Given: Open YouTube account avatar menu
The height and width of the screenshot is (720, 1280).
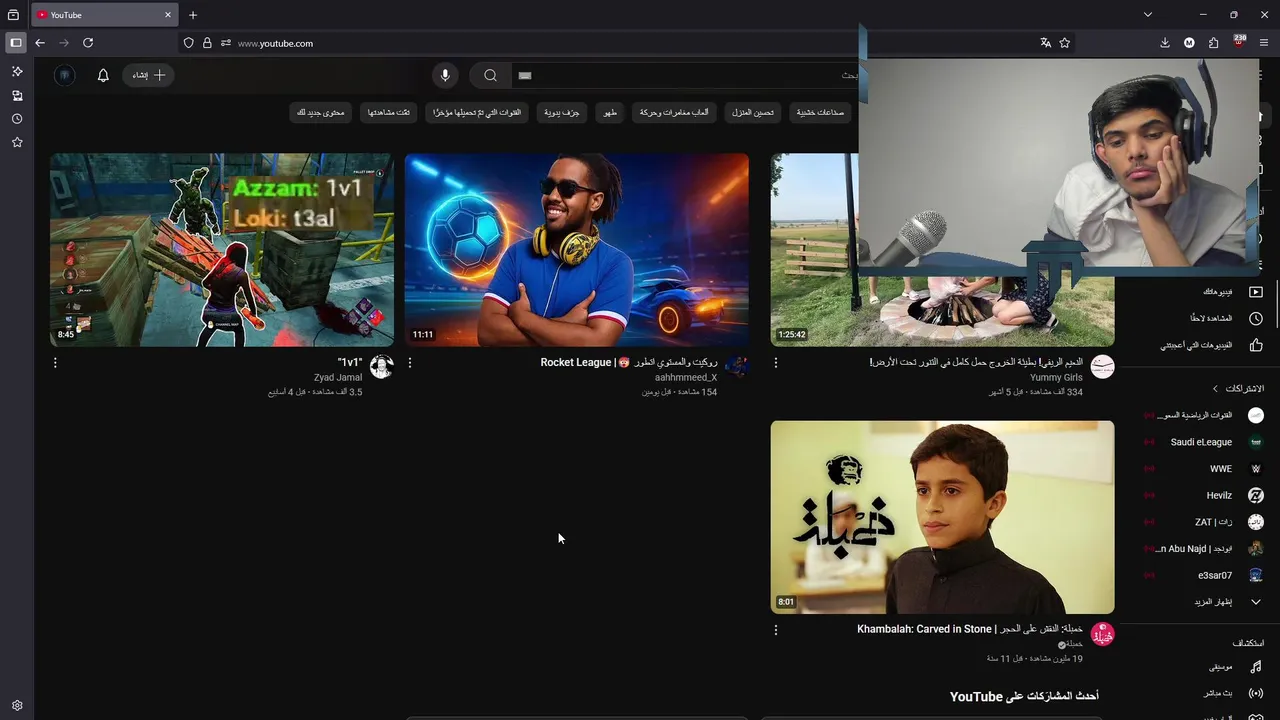Looking at the screenshot, I should 64,75.
